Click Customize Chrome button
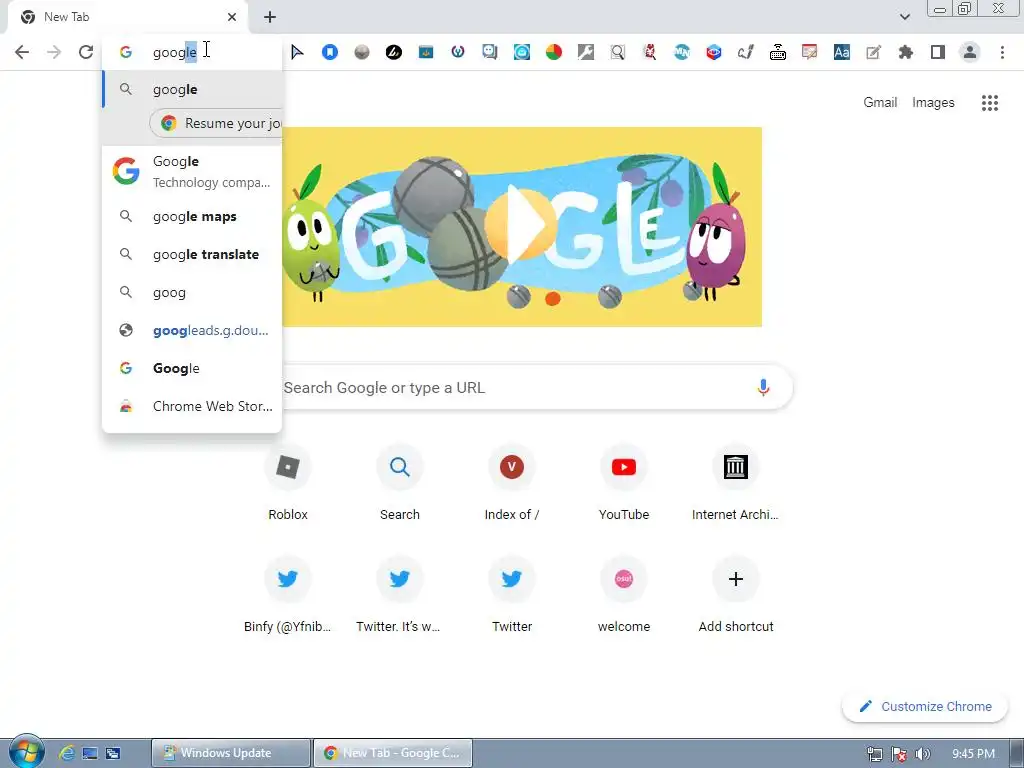The height and width of the screenshot is (768, 1024). click(925, 707)
